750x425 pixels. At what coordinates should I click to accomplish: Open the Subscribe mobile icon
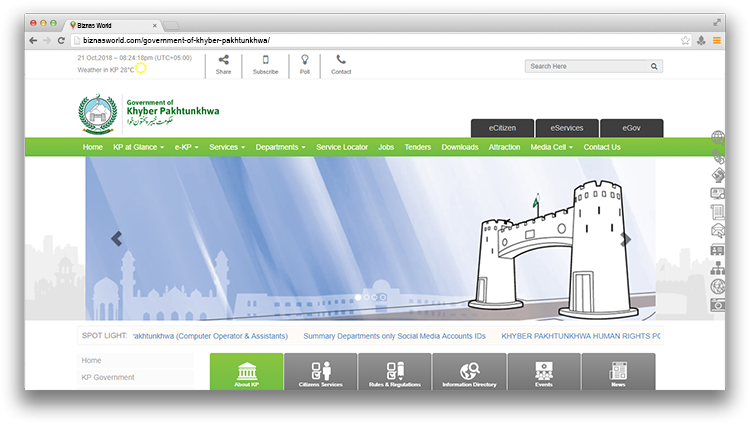(265, 60)
